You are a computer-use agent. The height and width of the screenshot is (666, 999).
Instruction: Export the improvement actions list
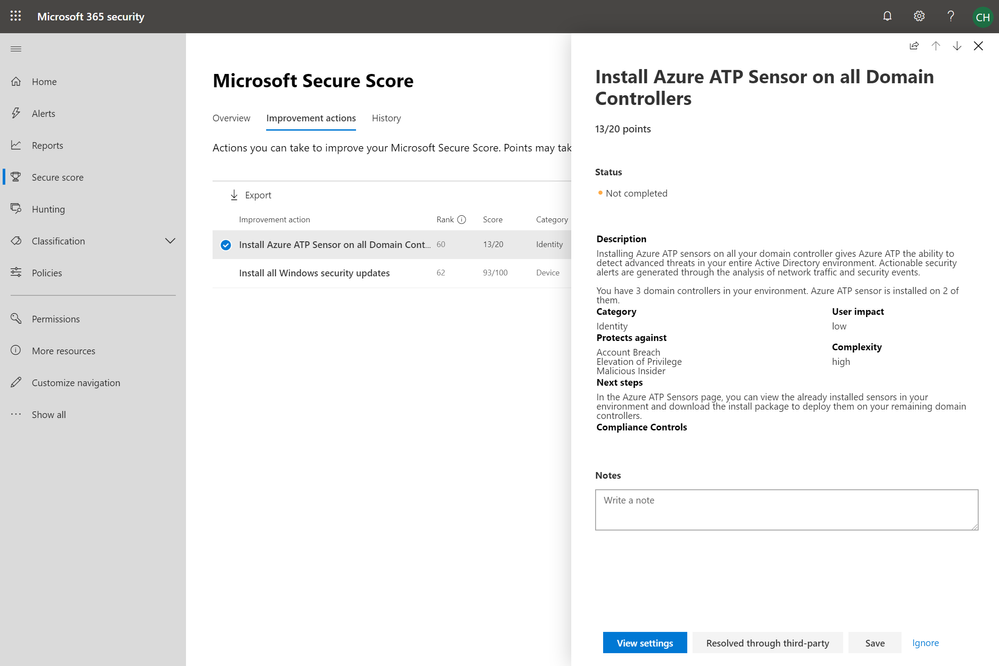pyautogui.click(x=250, y=195)
